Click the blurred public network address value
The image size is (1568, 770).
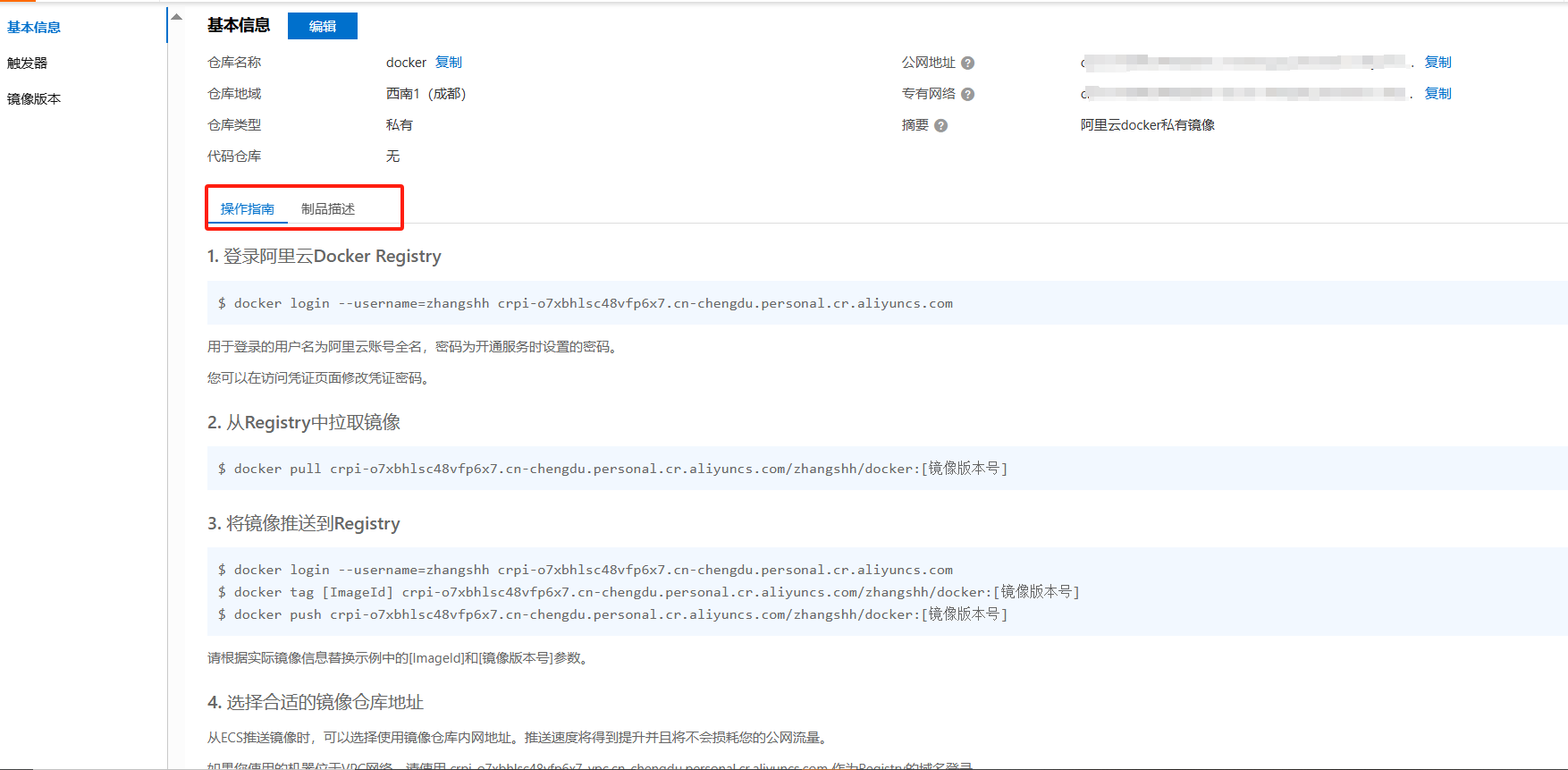(x=1243, y=62)
